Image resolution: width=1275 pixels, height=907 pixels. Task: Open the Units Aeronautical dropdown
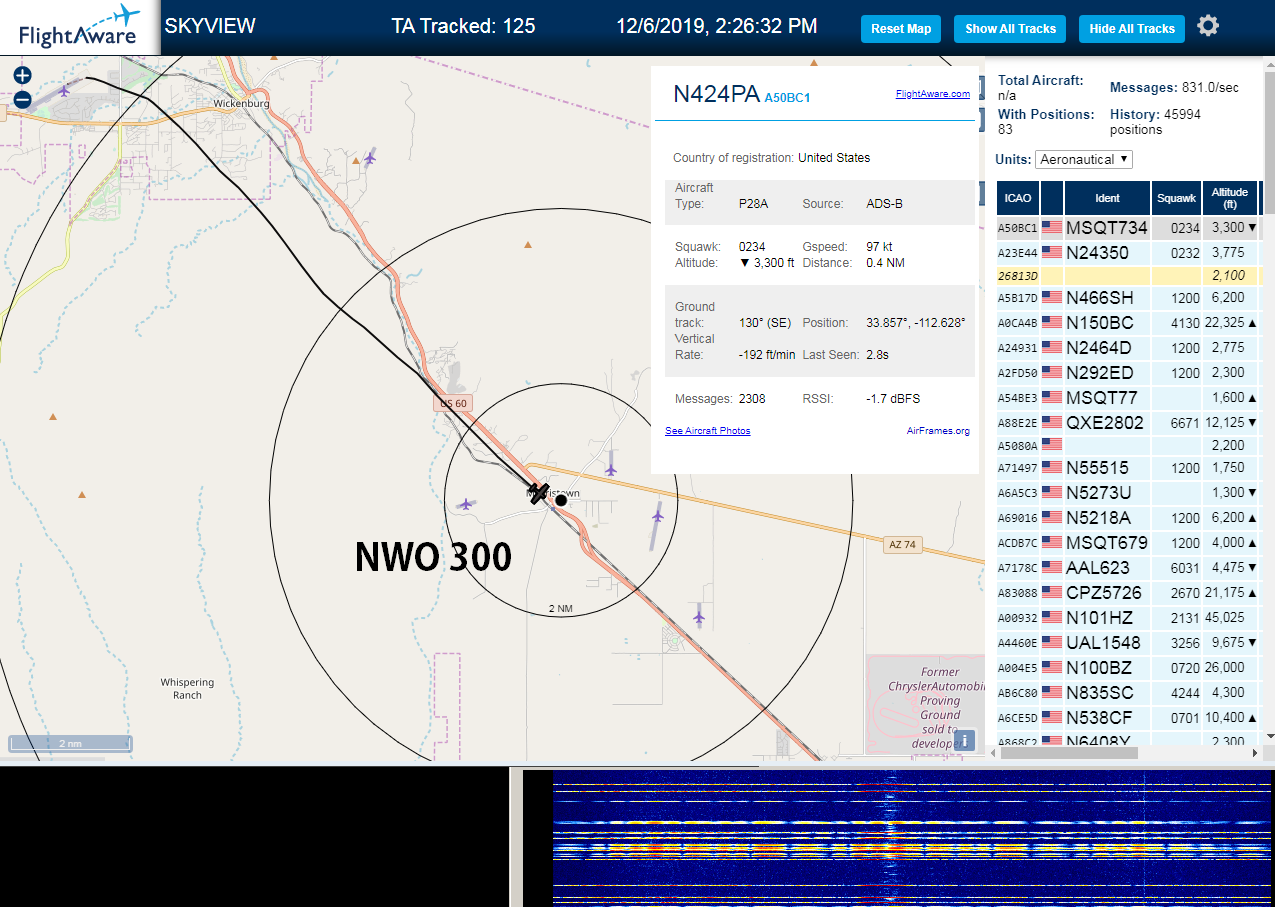click(1084, 159)
